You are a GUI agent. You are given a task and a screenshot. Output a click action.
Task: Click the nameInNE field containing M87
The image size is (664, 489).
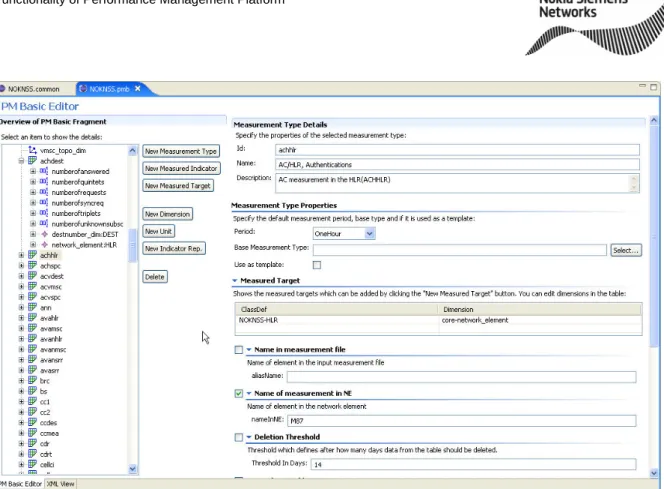click(x=462, y=420)
